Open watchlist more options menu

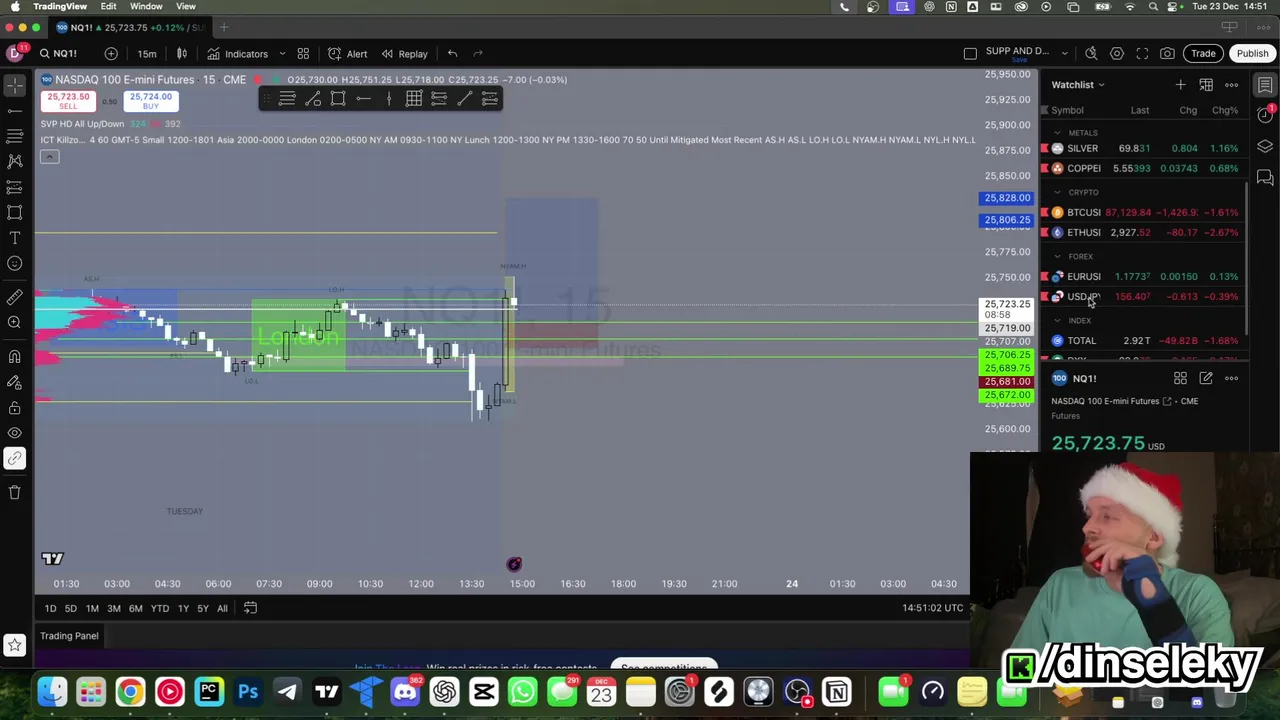pyautogui.click(x=1232, y=85)
